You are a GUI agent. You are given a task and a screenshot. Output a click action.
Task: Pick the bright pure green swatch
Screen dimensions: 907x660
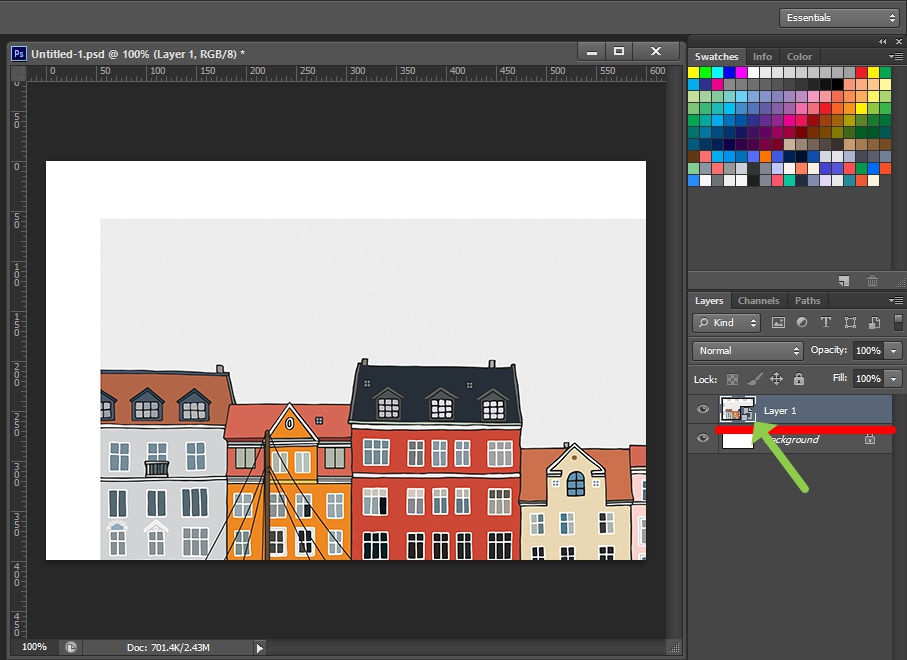(x=705, y=72)
